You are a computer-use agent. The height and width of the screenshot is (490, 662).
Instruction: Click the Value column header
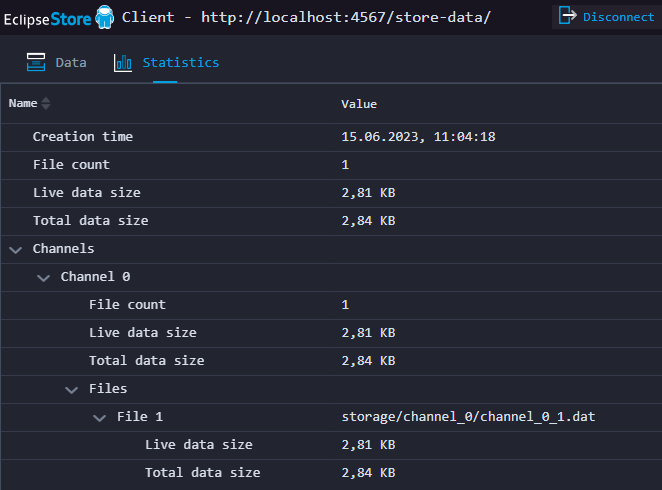[x=359, y=104]
